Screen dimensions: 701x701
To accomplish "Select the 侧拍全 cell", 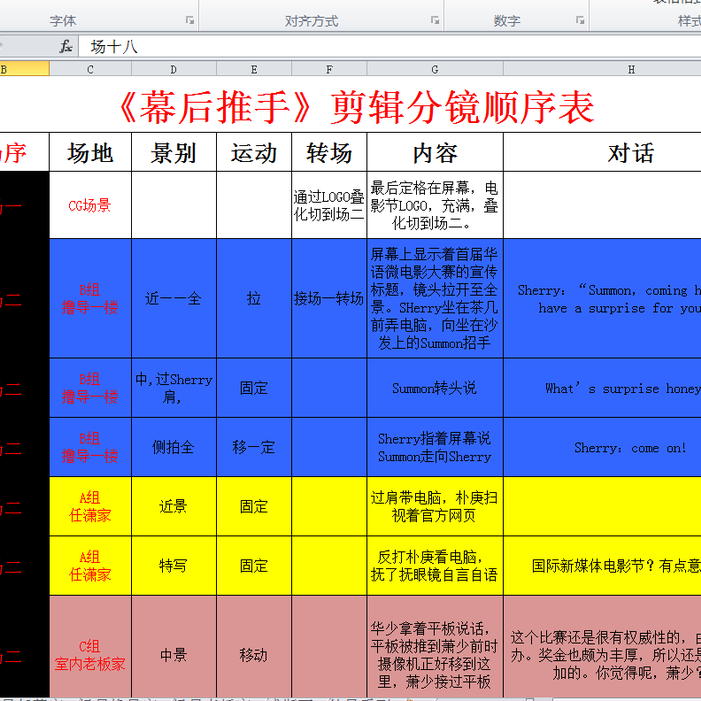I will click(174, 447).
